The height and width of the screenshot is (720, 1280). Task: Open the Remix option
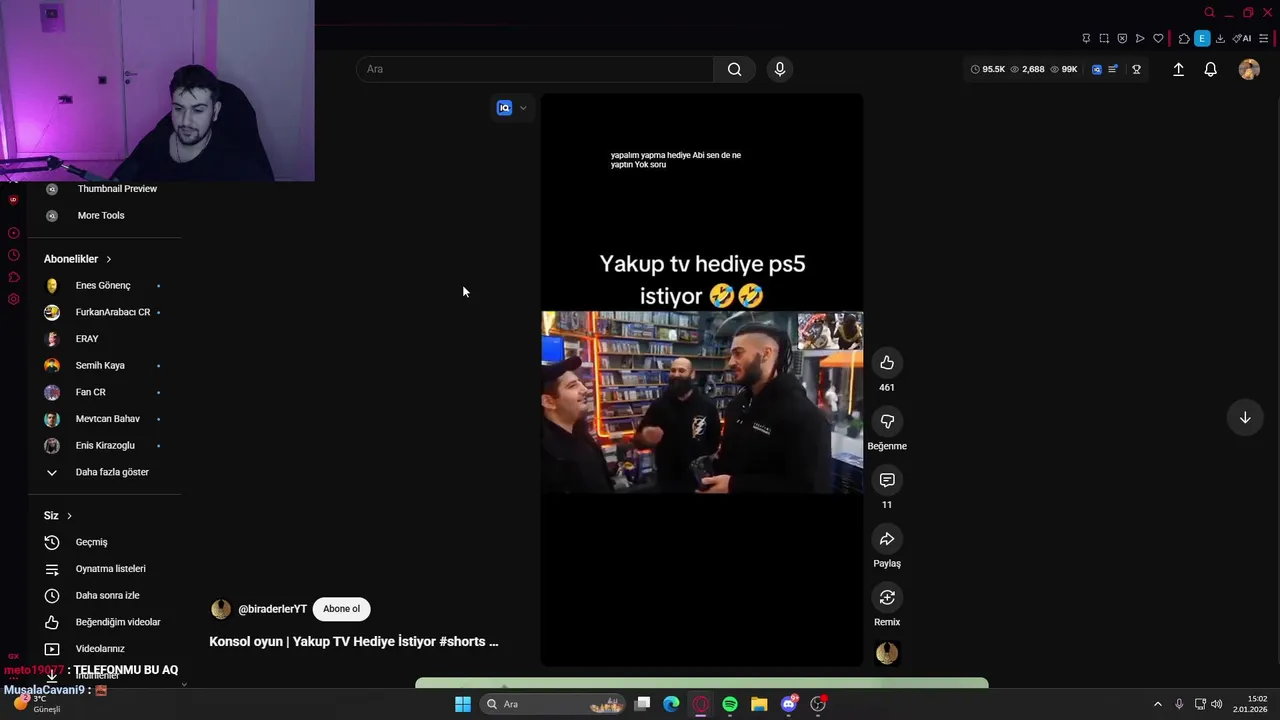pos(887,598)
